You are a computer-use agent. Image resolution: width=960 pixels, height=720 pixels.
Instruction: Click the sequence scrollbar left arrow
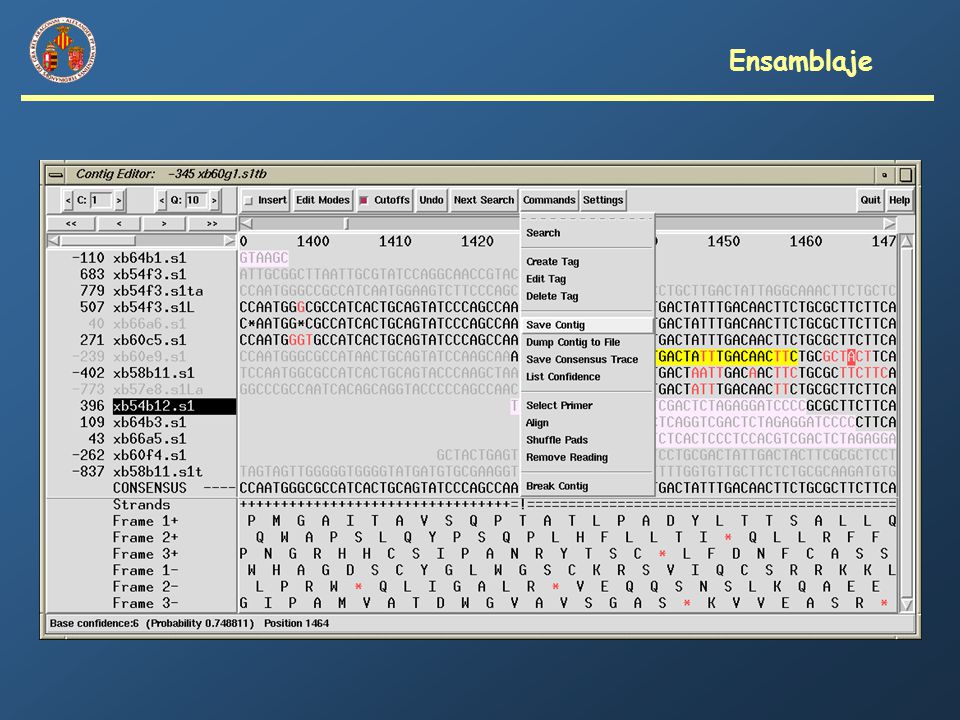pos(247,223)
